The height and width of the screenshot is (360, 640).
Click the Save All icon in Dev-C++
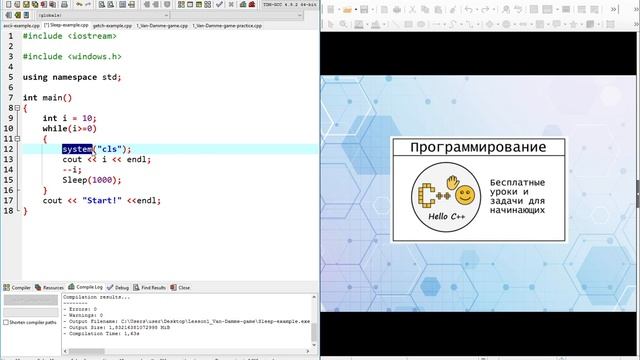(35, 4)
